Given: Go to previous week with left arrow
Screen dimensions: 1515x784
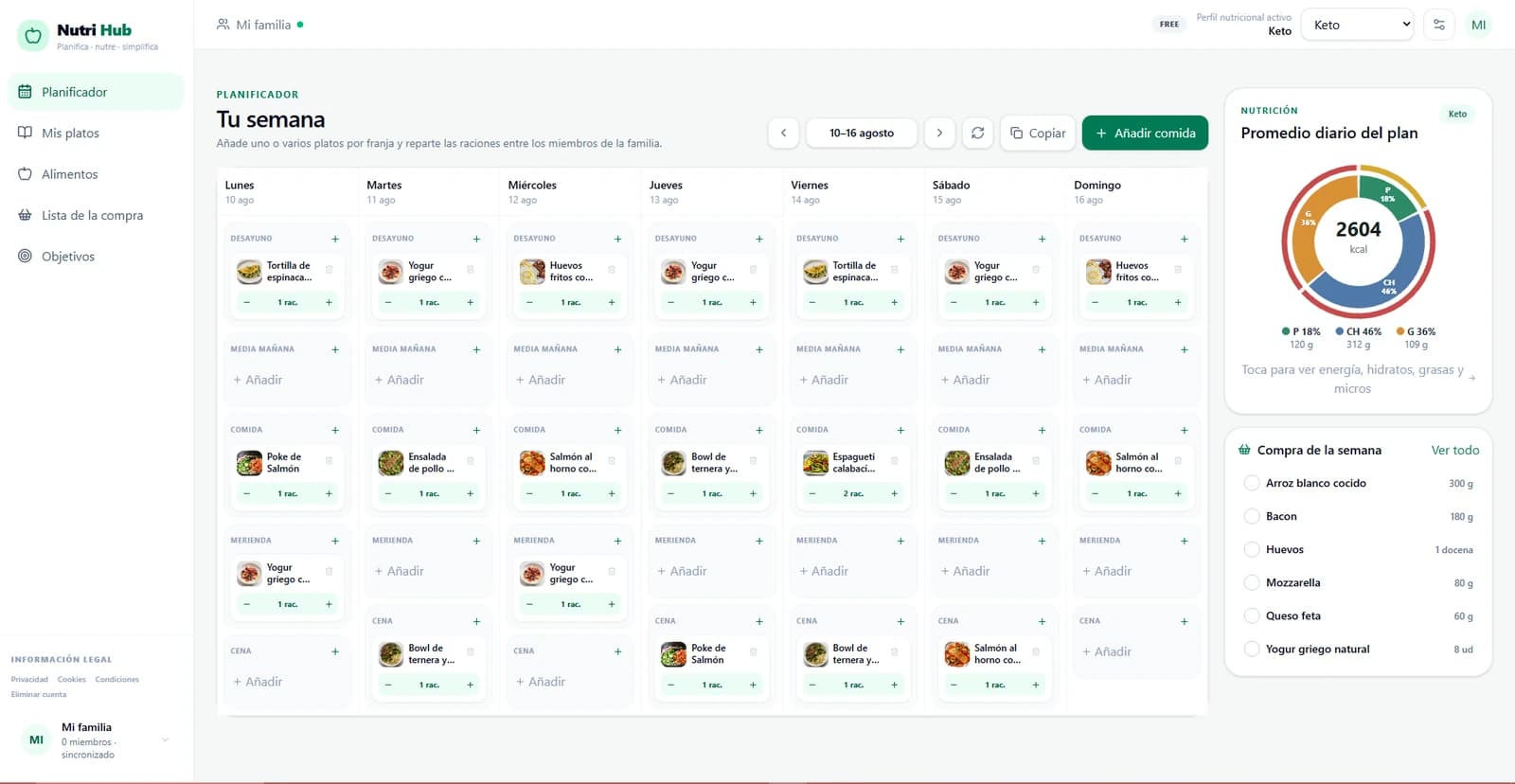Looking at the screenshot, I should pyautogui.click(x=783, y=134).
